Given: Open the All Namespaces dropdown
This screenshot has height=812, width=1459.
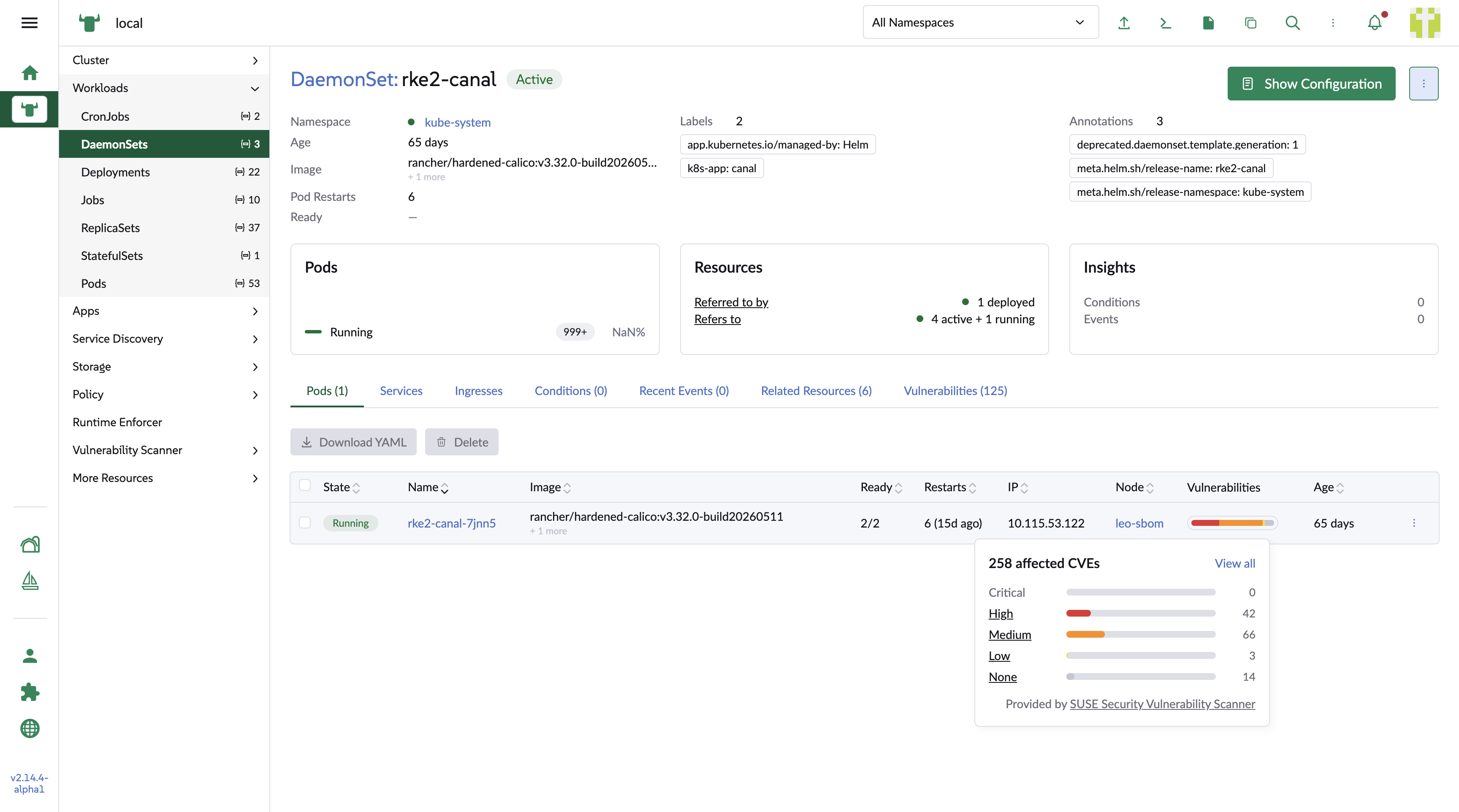Looking at the screenshot, I should point(980,23).
